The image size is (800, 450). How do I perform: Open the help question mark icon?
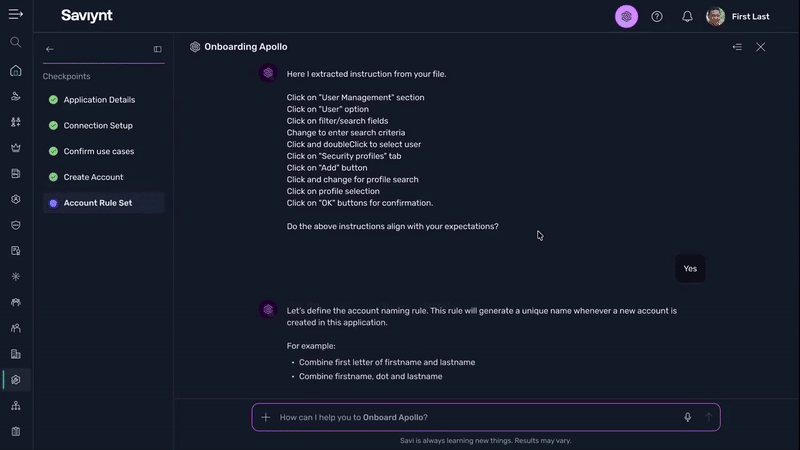(x=657, y=16)
